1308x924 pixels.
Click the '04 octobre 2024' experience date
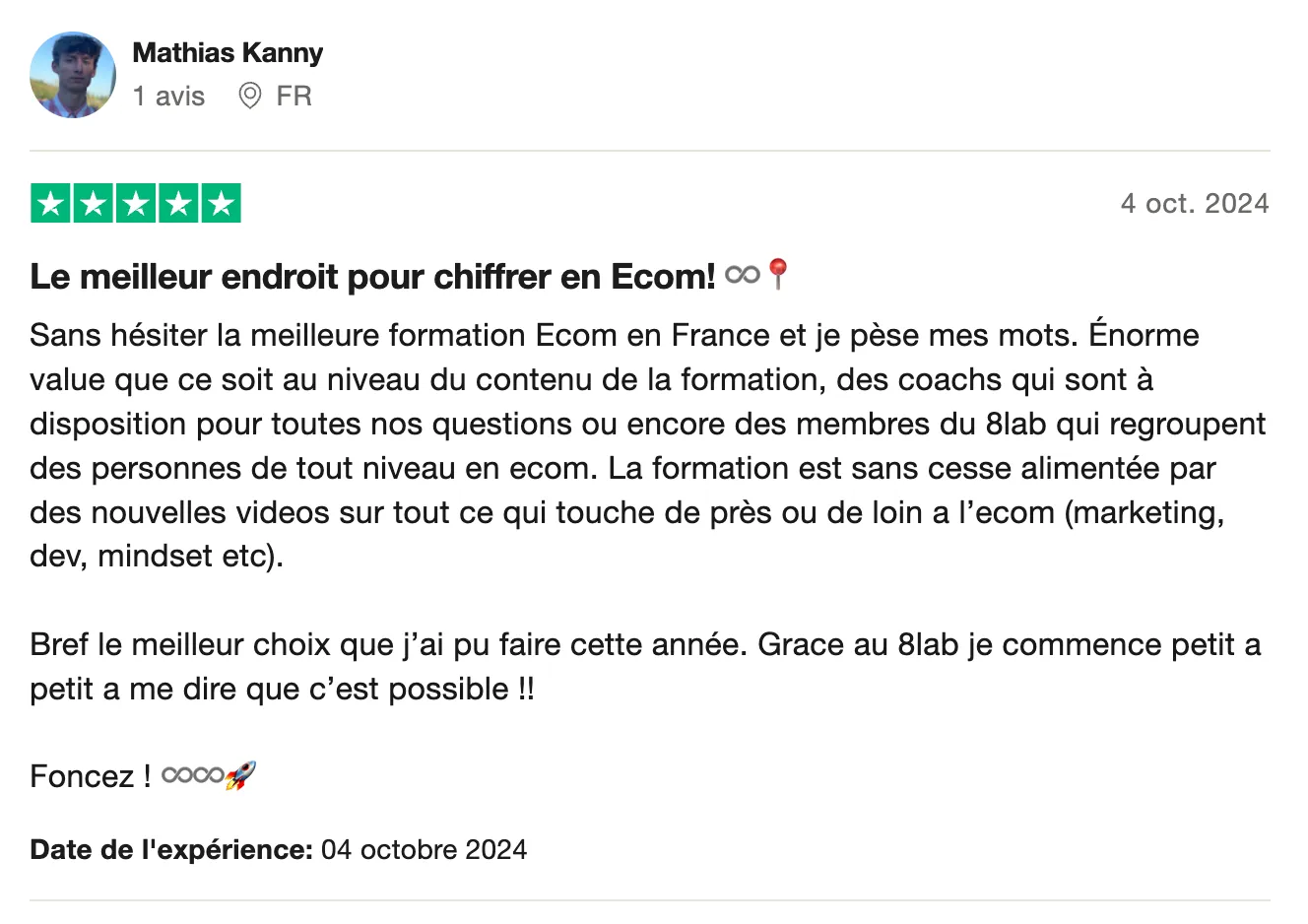(425, 849)
